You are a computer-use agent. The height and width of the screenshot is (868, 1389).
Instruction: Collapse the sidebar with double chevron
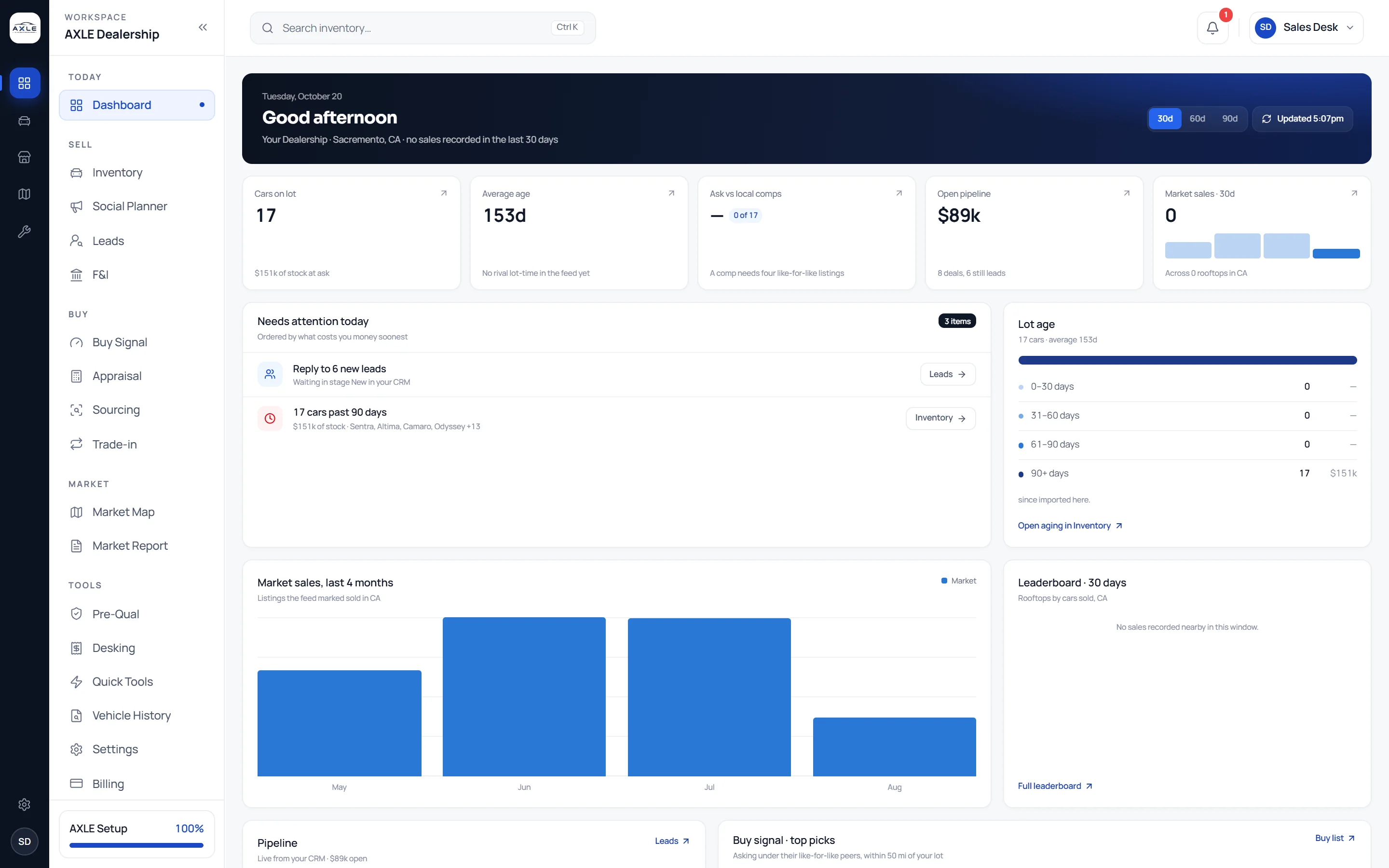click(203, 27)
